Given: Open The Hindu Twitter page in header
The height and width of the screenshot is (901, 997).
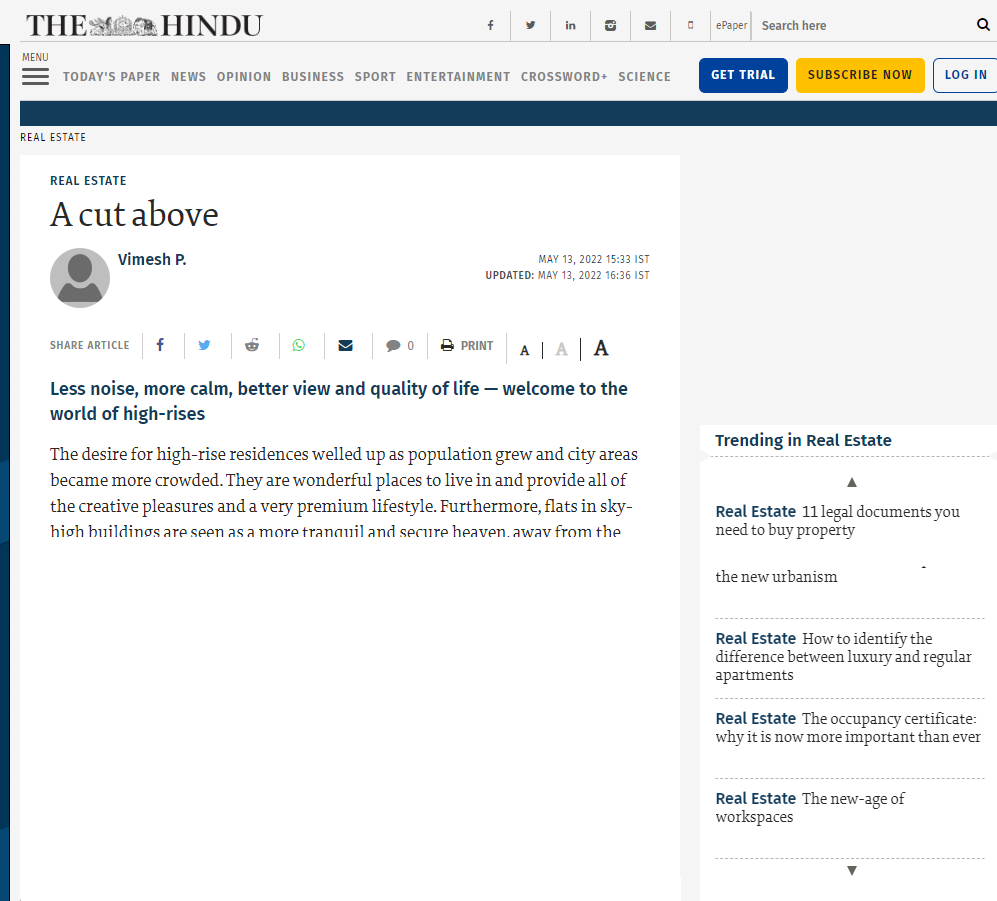Looking at the screenshot, I should [530, 25].
